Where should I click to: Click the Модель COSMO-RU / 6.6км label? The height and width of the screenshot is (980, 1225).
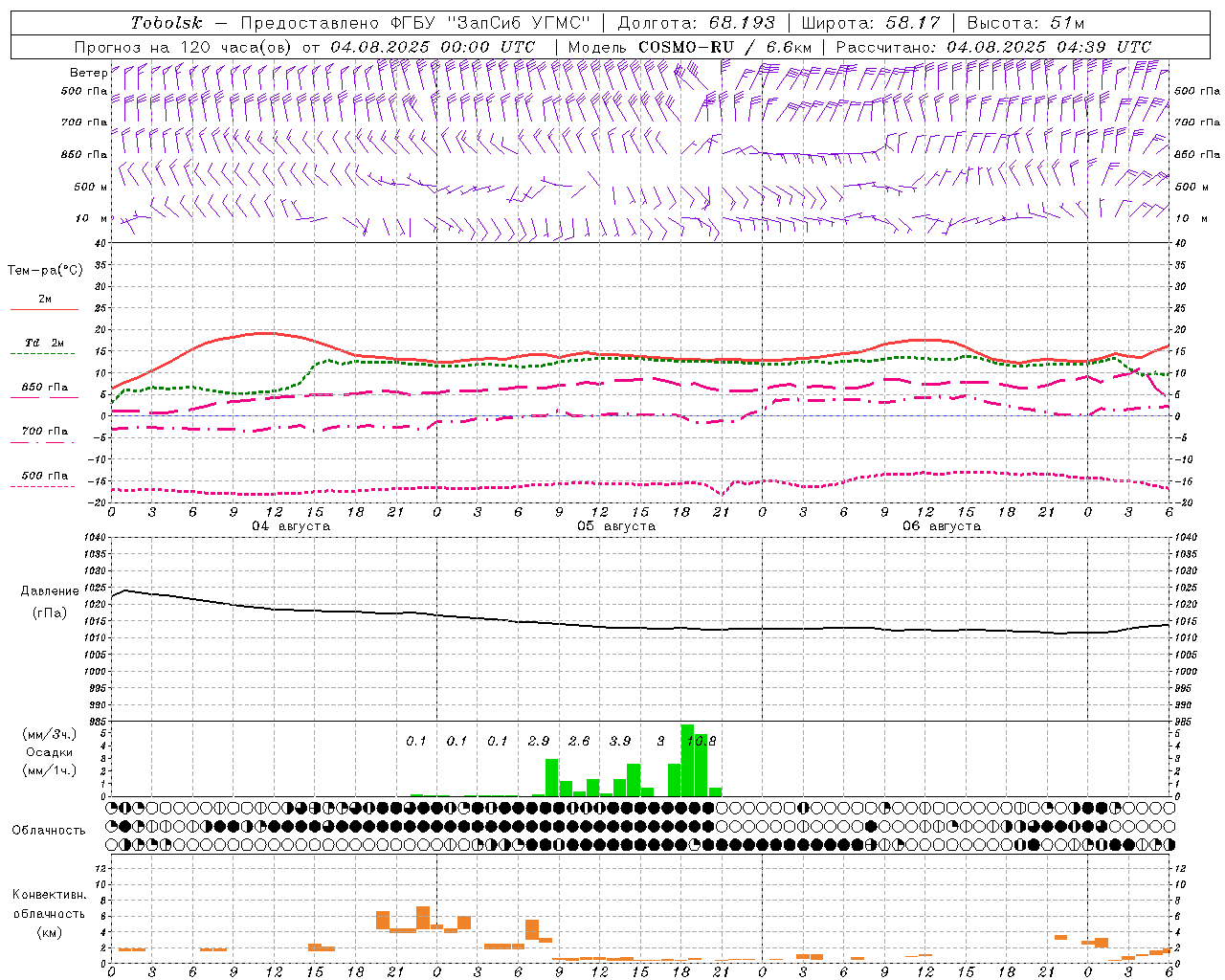(690, 47)
